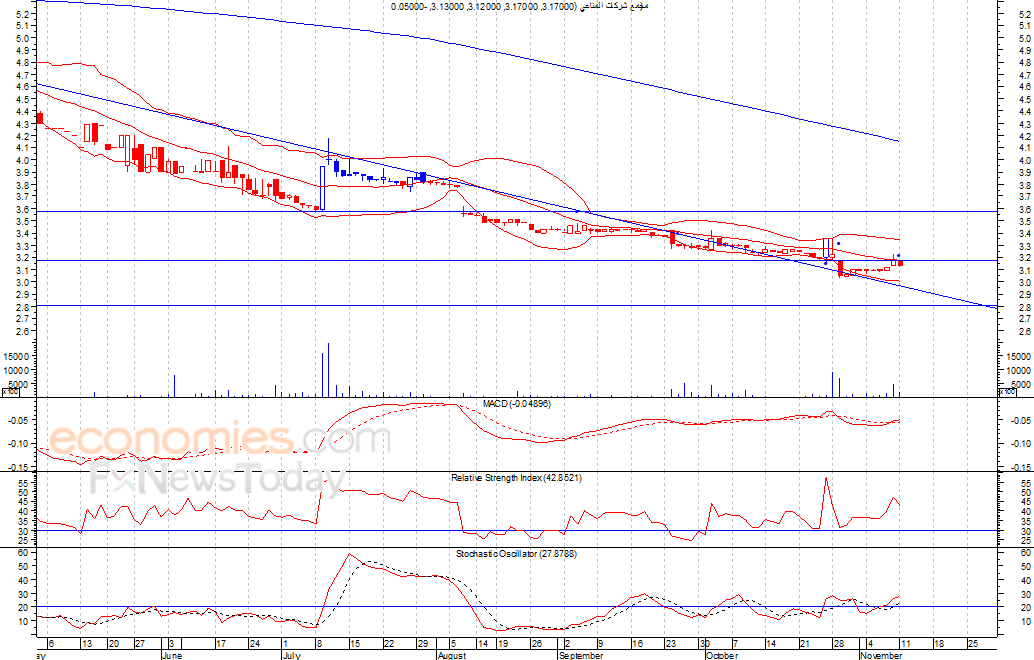Viewport: 1034px width, 660px height.
Task: Click the '25' date label on time axis
Action: click(972, 644)
